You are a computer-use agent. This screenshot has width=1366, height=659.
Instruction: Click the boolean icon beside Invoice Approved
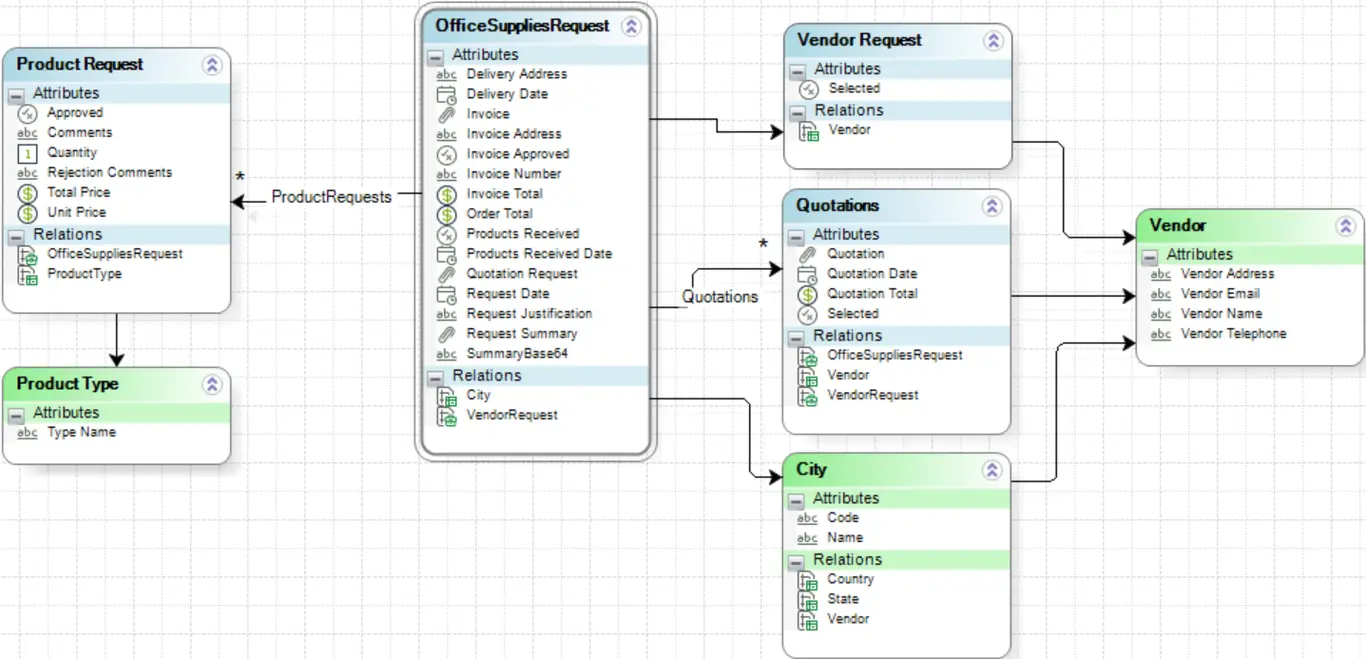click(x=447, y=155)
